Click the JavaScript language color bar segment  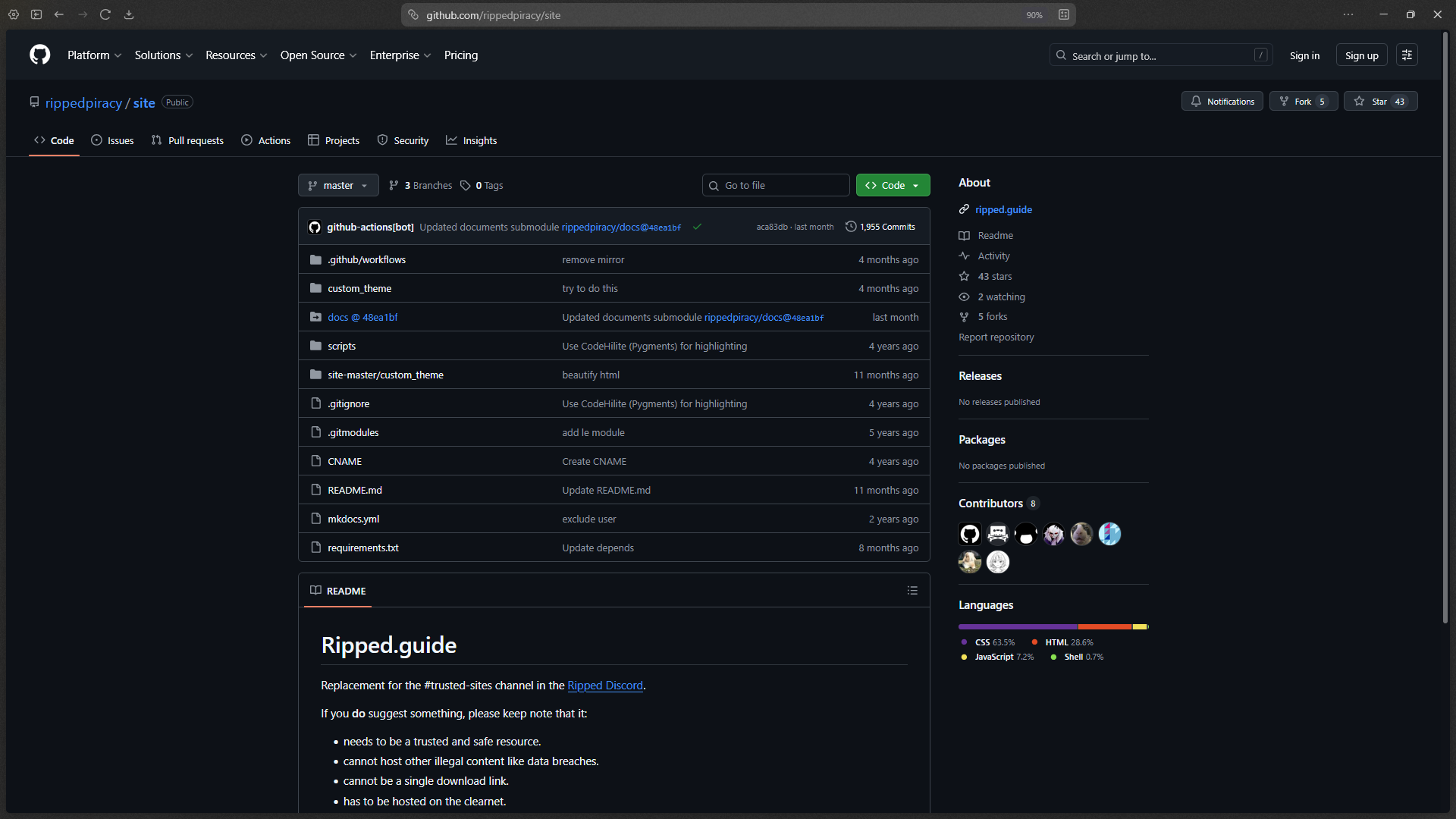coord(1140,626)
